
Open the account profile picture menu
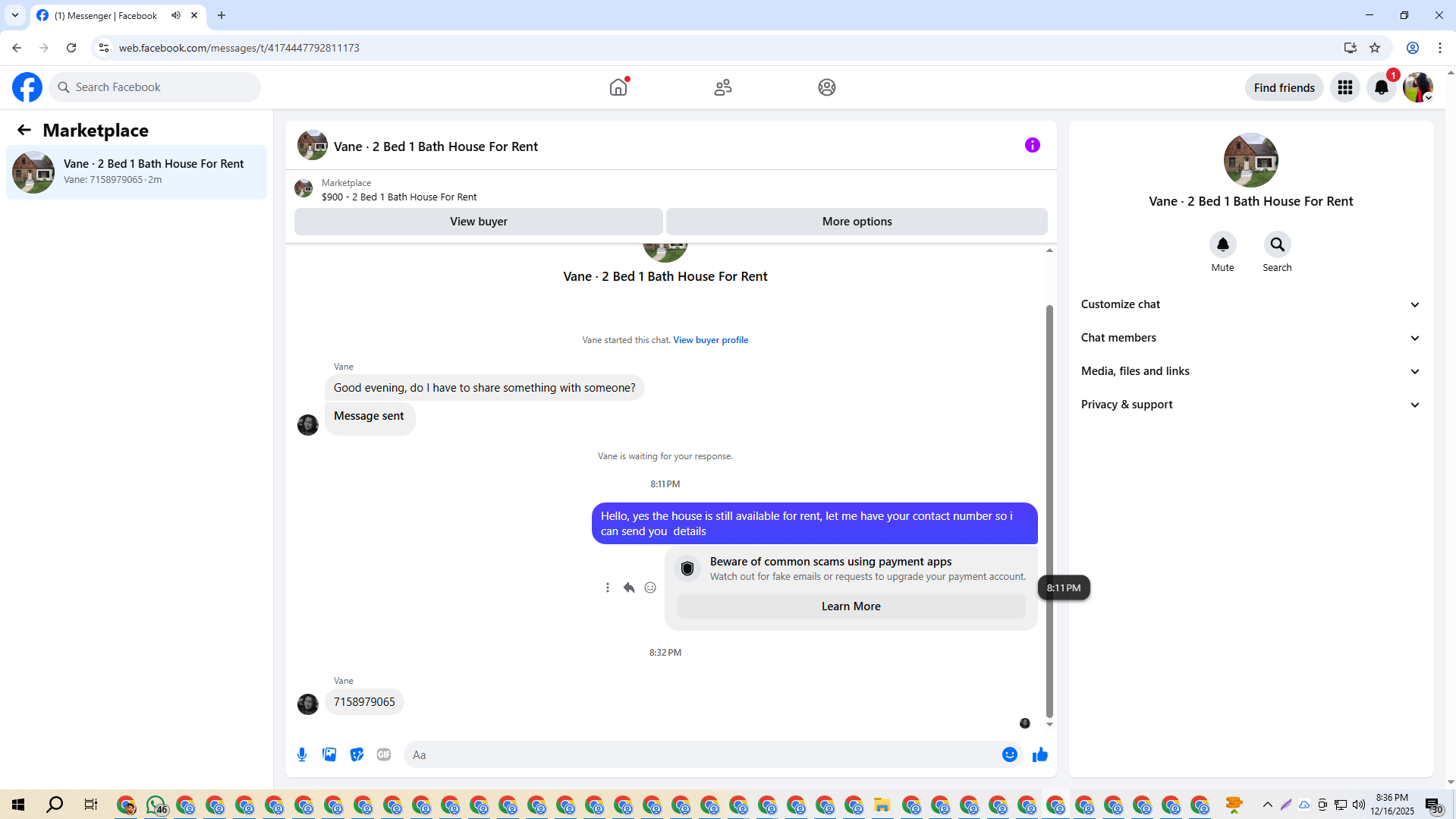[1418, 87]
